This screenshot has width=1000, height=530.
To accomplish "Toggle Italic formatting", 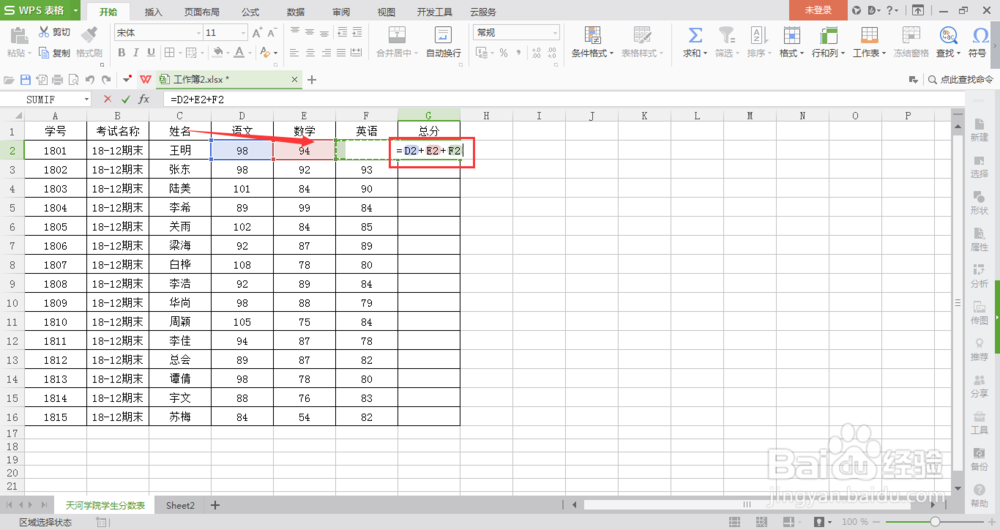I will click(136, 53).
